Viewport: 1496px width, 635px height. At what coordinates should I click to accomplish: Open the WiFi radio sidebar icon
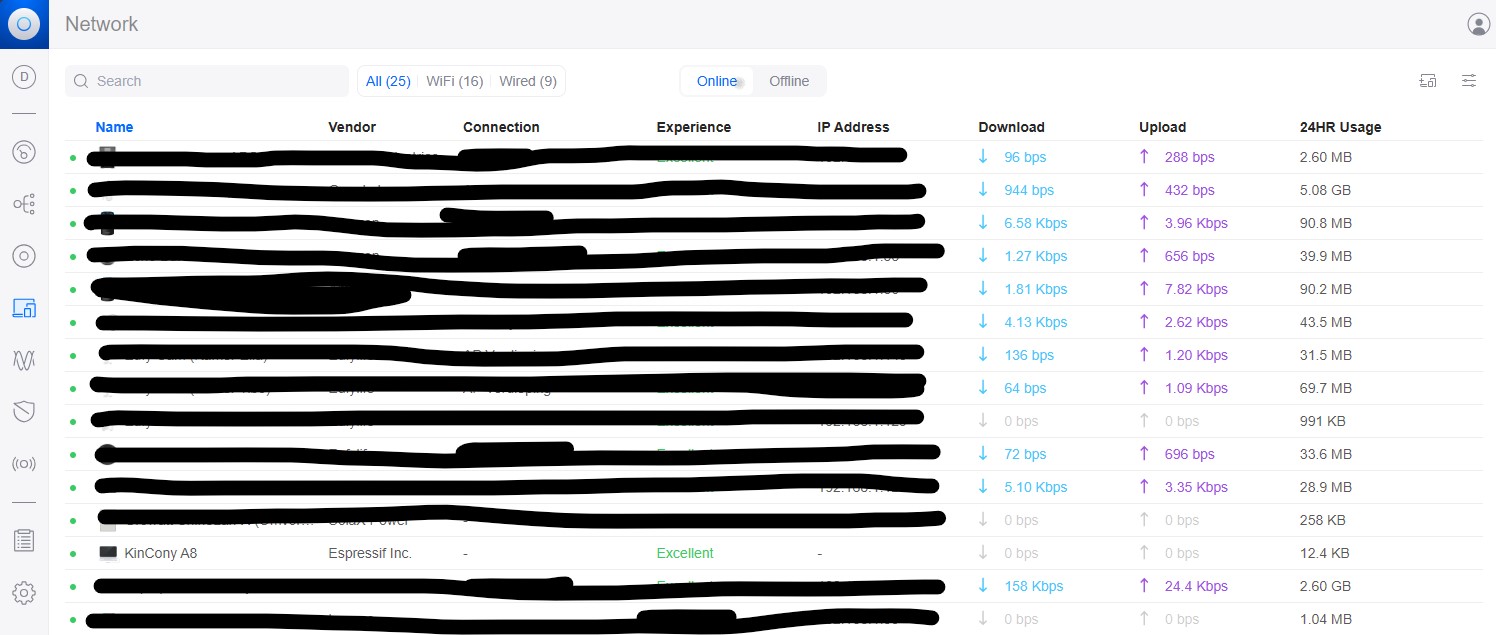tap(24, 464)
